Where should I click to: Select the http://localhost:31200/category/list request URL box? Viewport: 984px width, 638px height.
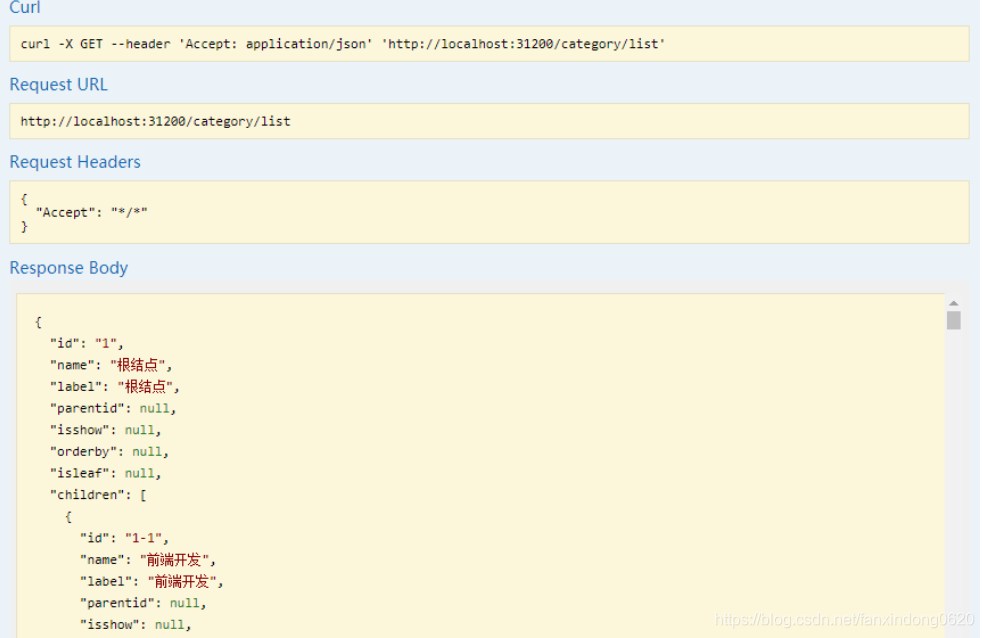pyautogui.click(x=489, y=121)
